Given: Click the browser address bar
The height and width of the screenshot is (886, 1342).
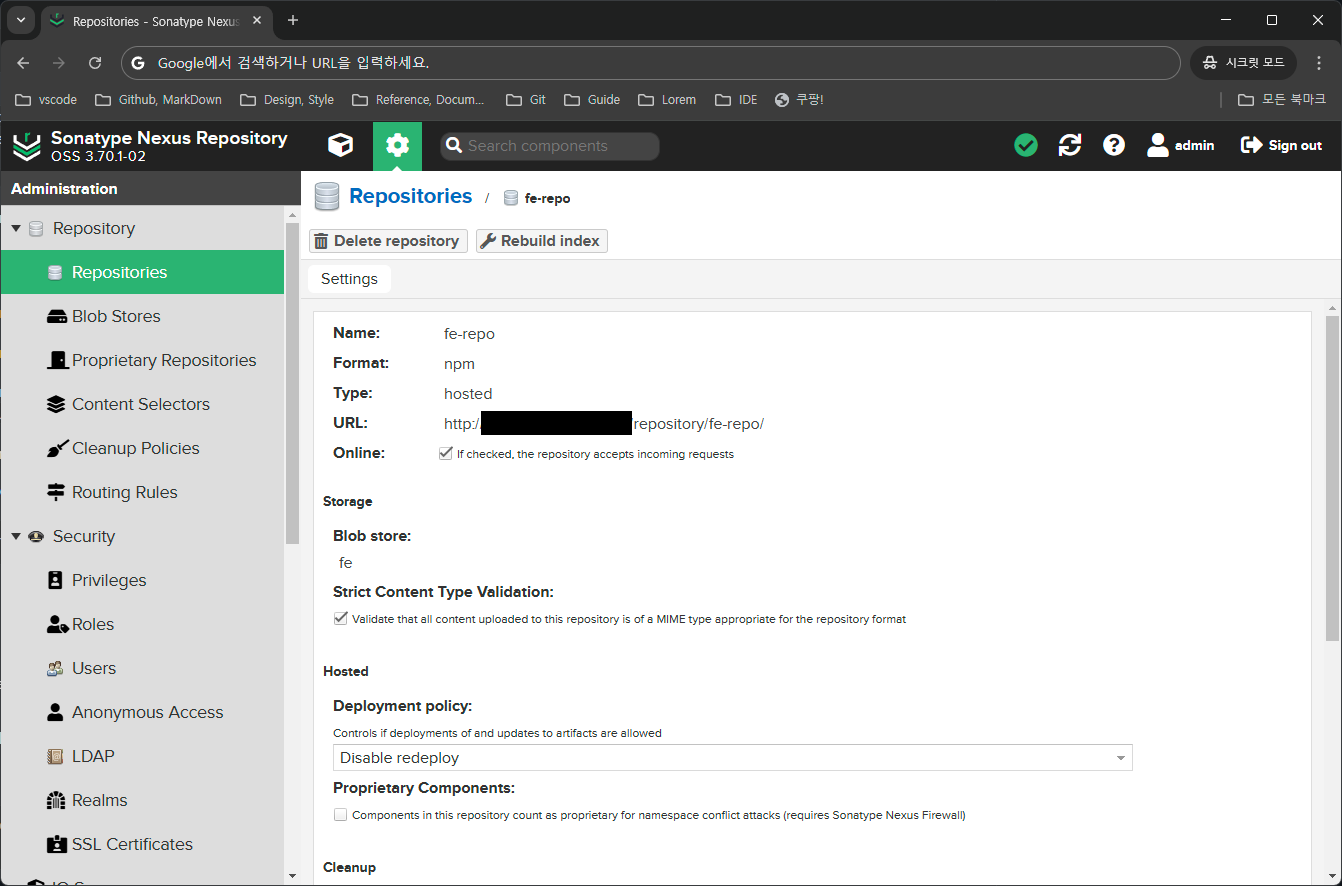Looking at the screenshot, I should point(650,63).
